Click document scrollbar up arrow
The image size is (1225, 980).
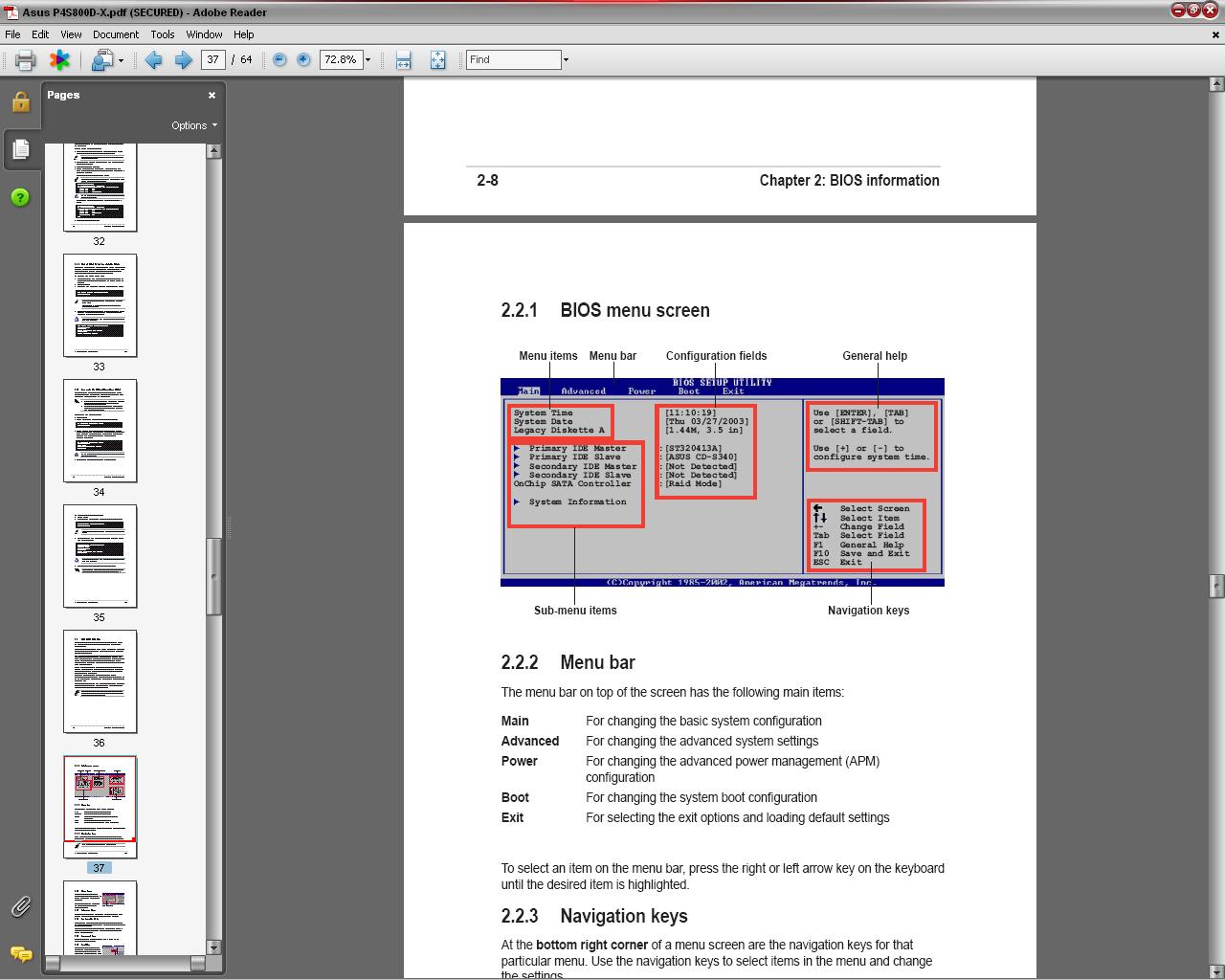click(x=1216, y=84)
